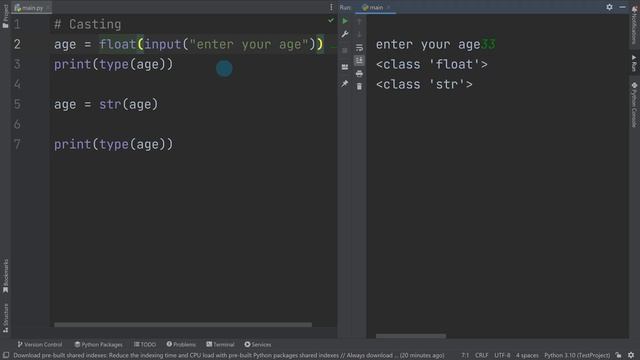Click the Run console horizontal scrollbar

coord(411,336)
